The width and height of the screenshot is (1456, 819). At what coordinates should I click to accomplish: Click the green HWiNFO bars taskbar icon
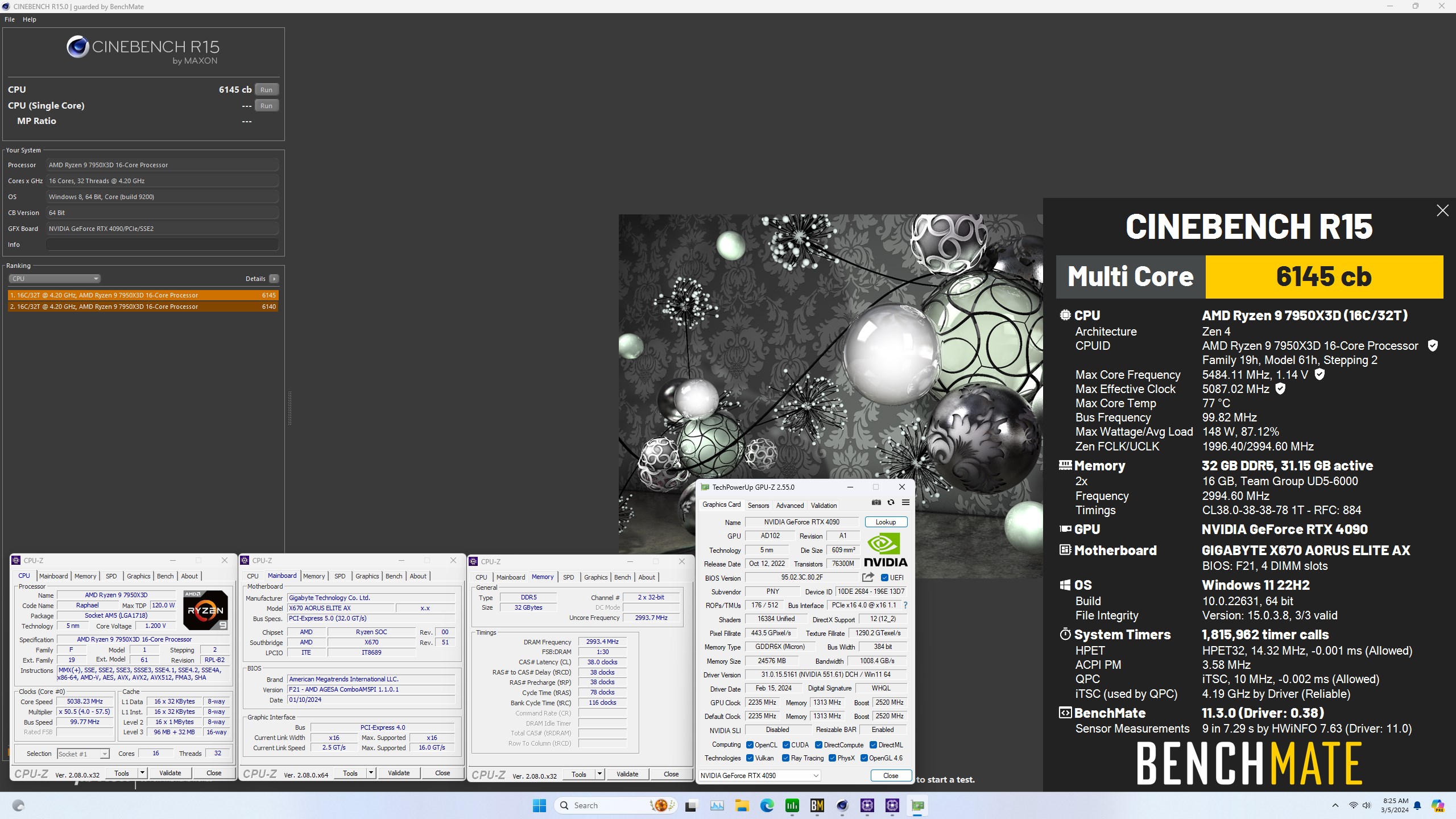[792, 805]
